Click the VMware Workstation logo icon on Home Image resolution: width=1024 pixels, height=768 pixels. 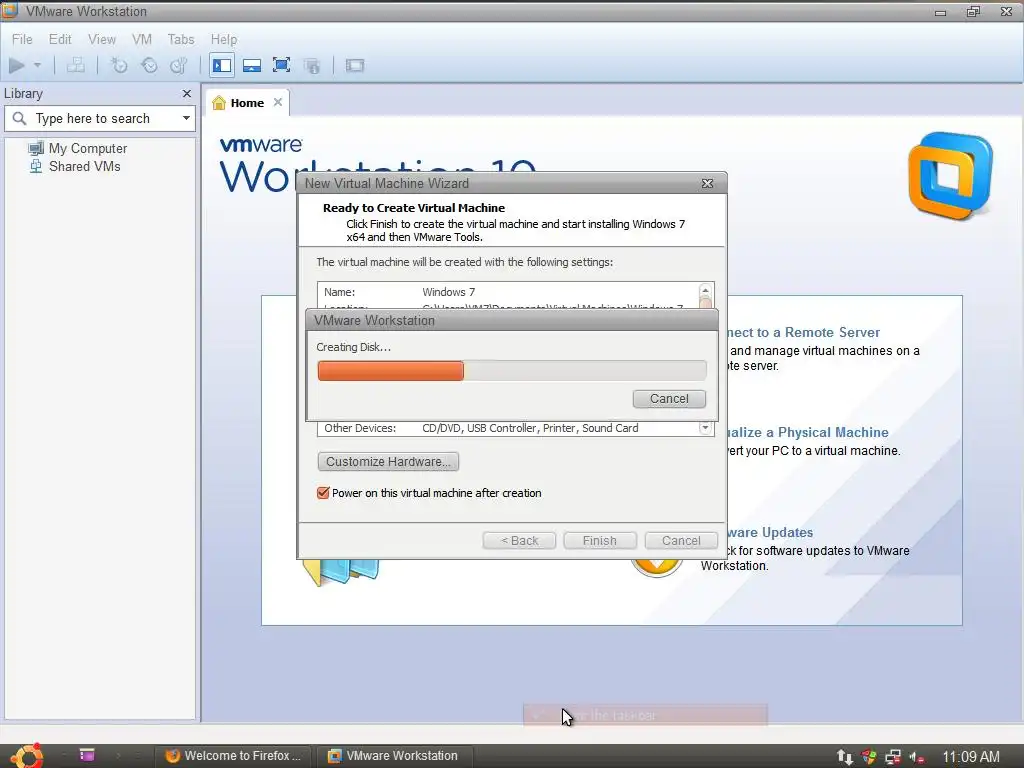(x=950, y=176)
